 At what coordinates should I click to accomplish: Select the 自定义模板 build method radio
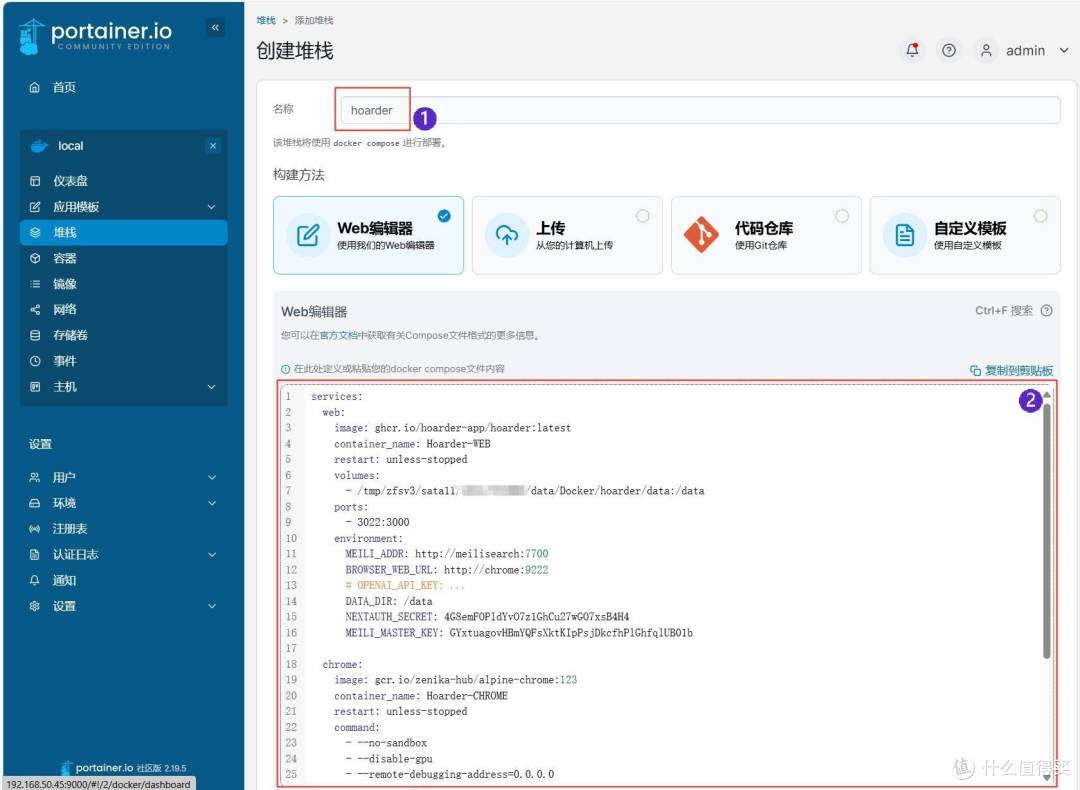click(x=1041, y=216)
